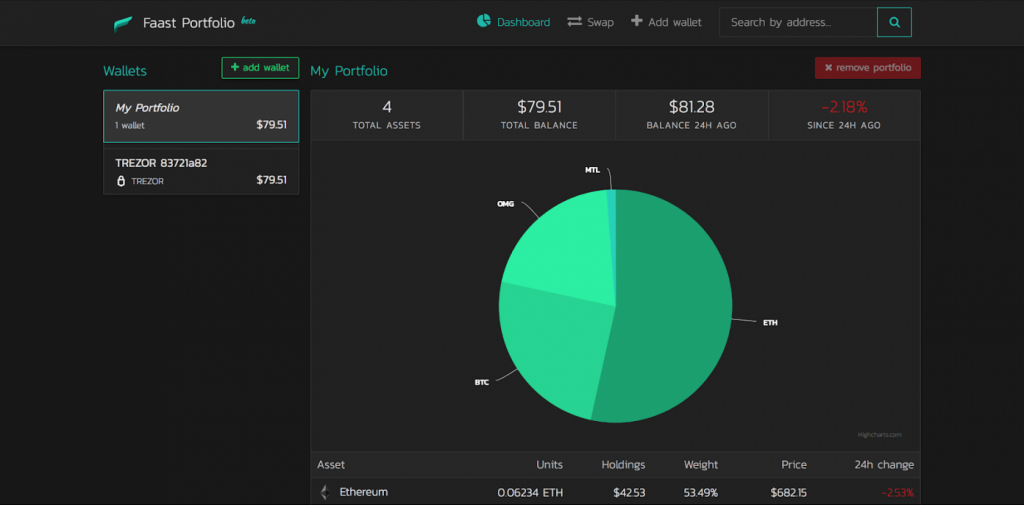The height and width of the screenshot is (505, 1024).
Task: Click the TREZOR lock icon
Action: point(121,181)
